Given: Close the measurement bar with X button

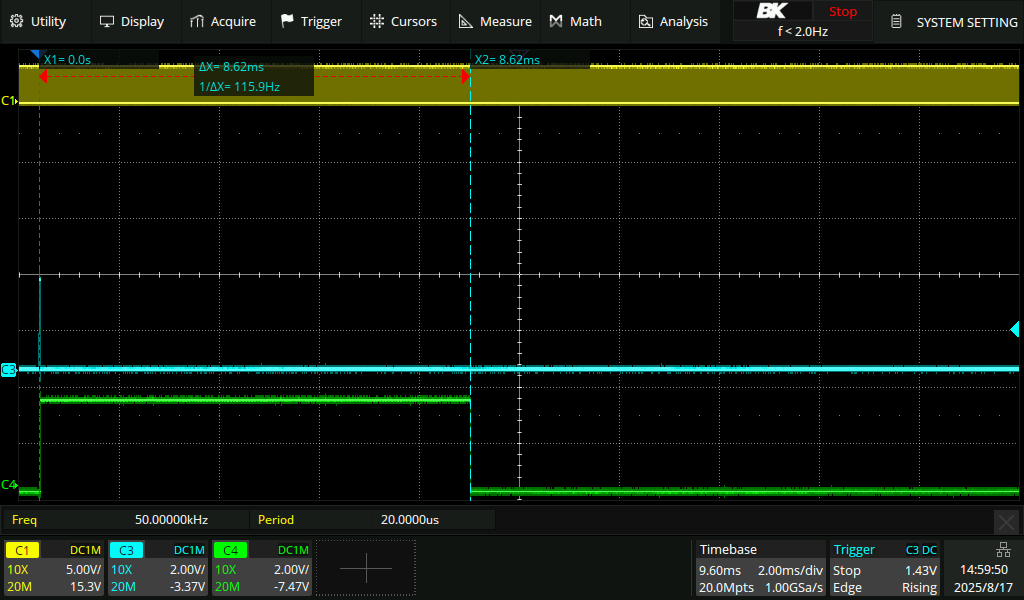Looking at the screenshot, I should (1006, 522).
